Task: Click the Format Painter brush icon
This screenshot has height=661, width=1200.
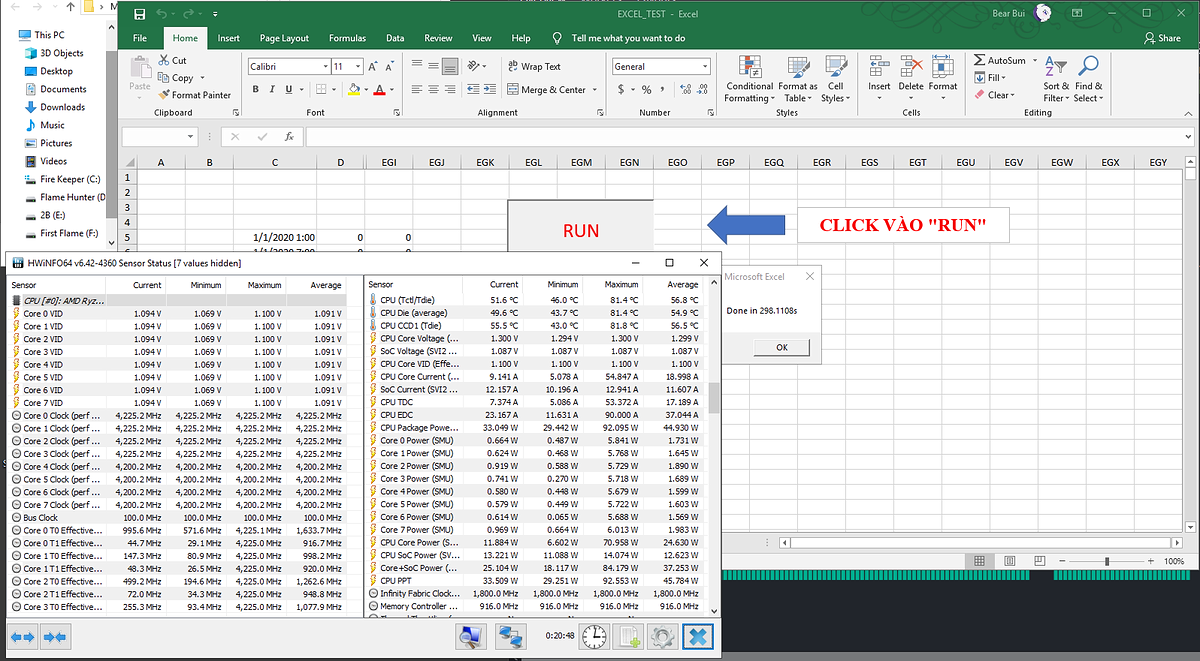Action: [x=164, y=95]
